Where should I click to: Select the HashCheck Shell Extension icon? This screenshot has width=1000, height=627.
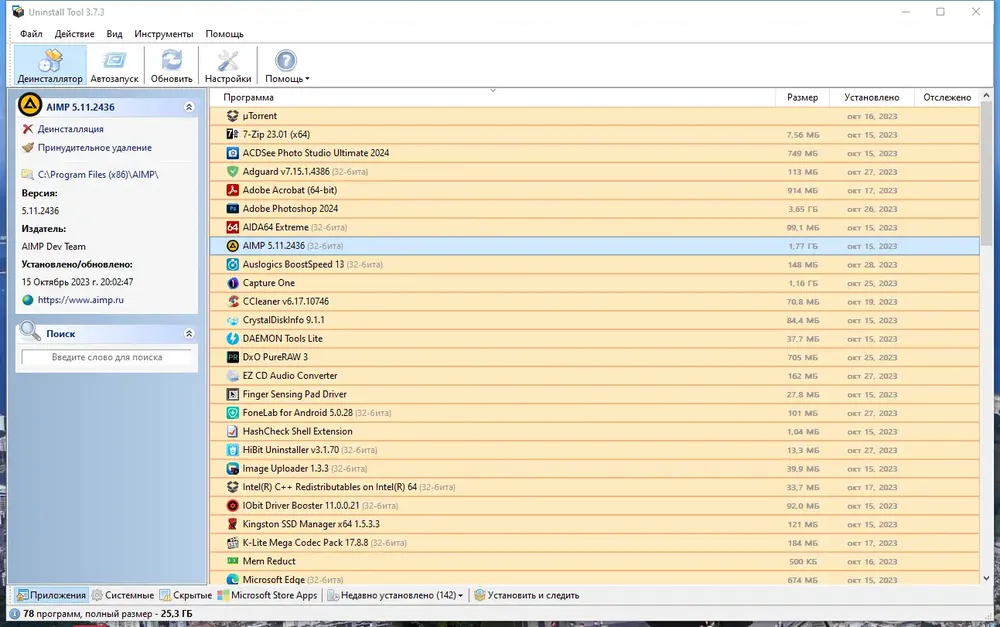(x=233, y=431)
